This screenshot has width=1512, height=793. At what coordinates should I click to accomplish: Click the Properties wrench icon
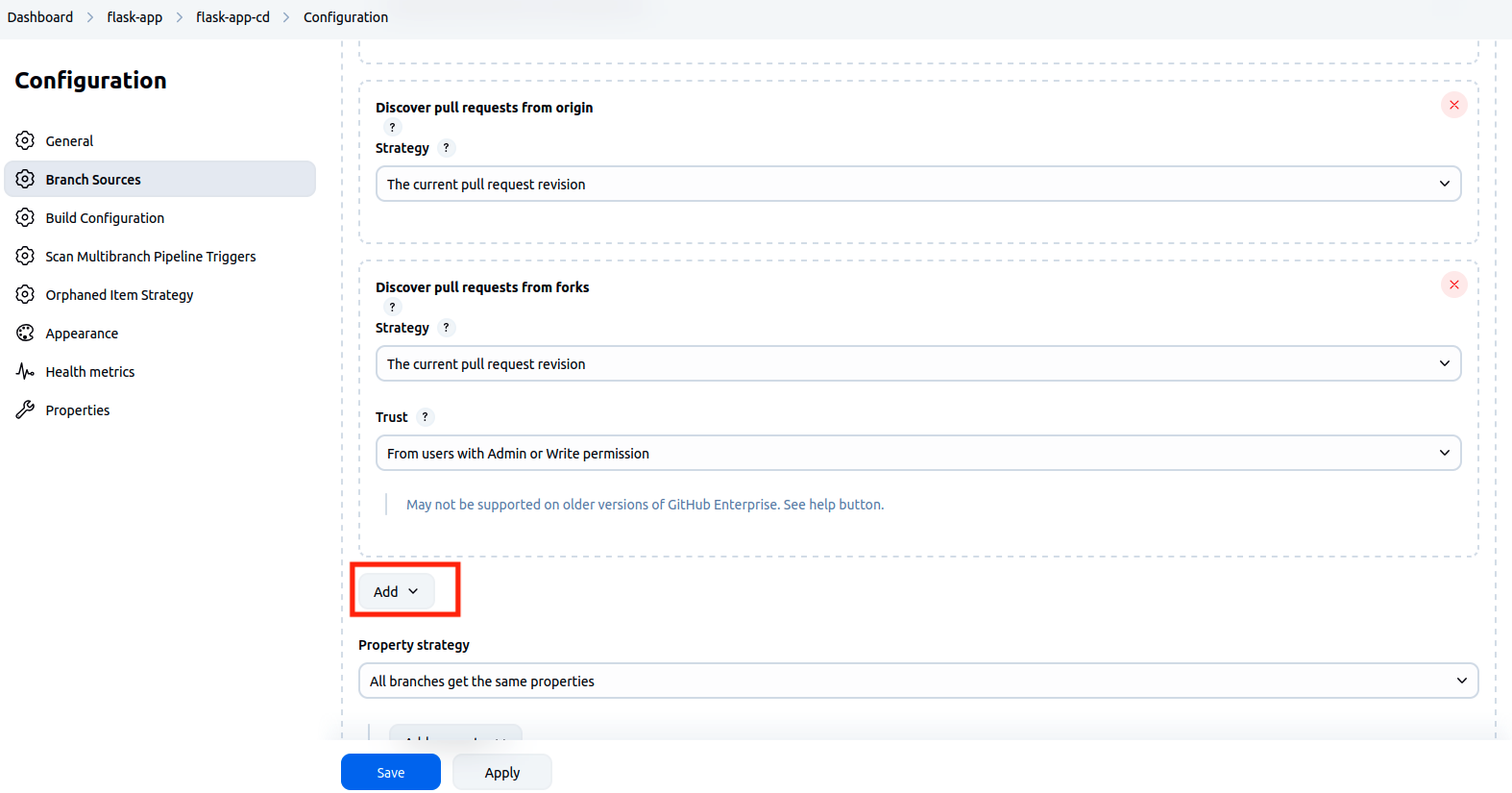coord(25,409)
